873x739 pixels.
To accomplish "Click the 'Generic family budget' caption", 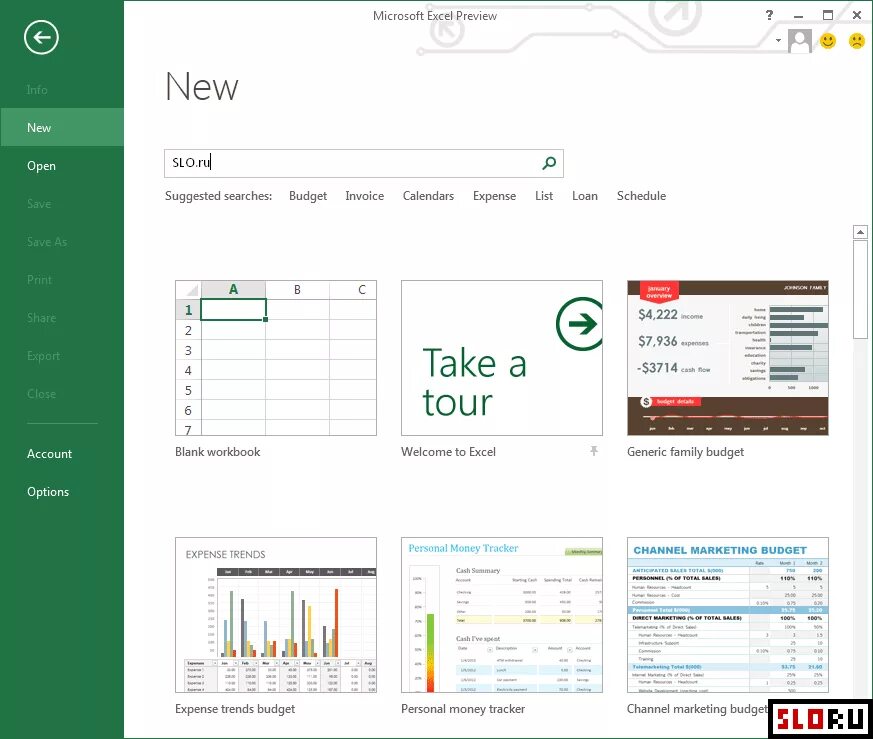I will 685,452.
